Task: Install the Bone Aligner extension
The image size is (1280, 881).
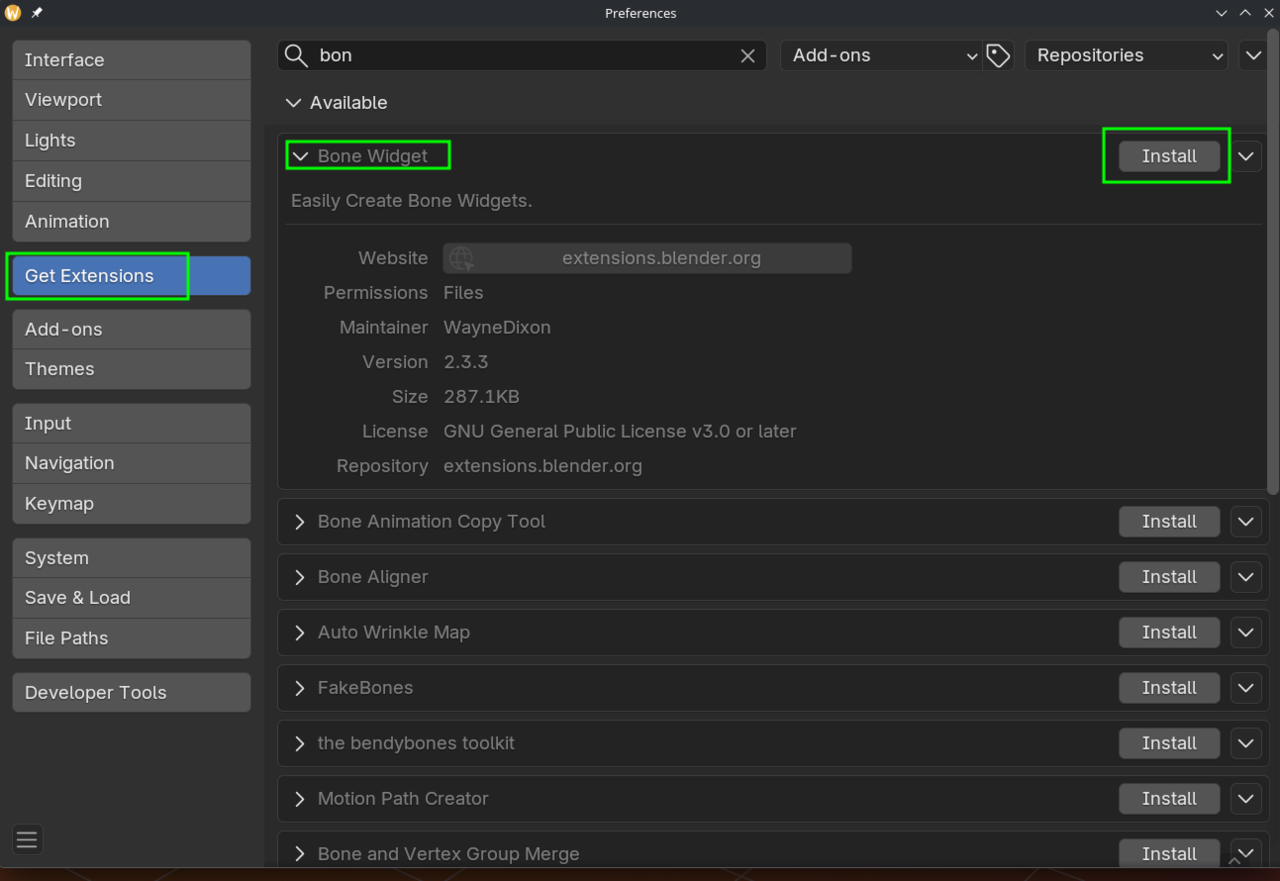Action: 1169,577
